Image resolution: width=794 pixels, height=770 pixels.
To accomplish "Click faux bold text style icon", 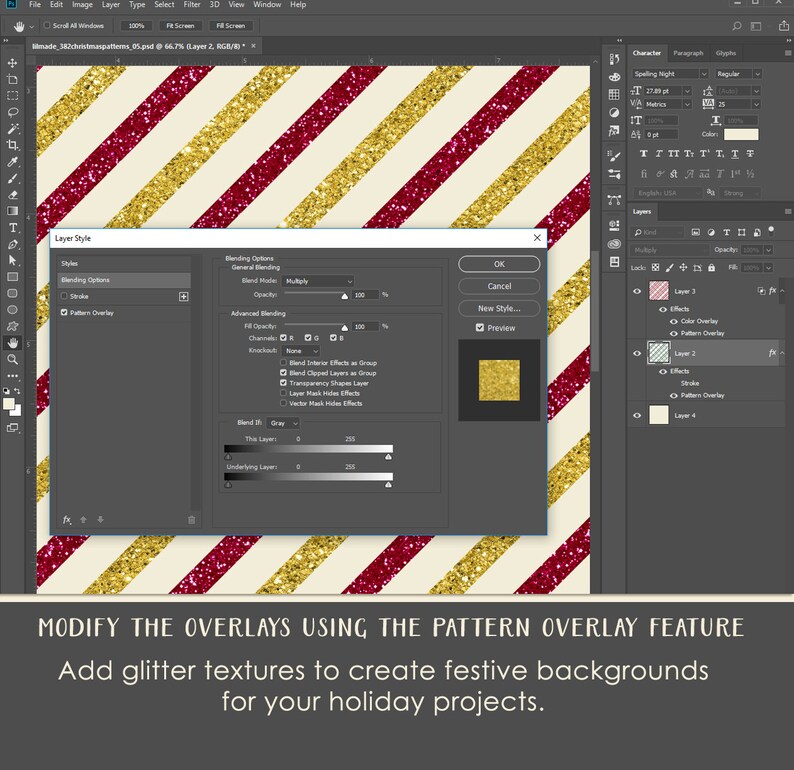I will pyautogui.click(x=644, y=154).
